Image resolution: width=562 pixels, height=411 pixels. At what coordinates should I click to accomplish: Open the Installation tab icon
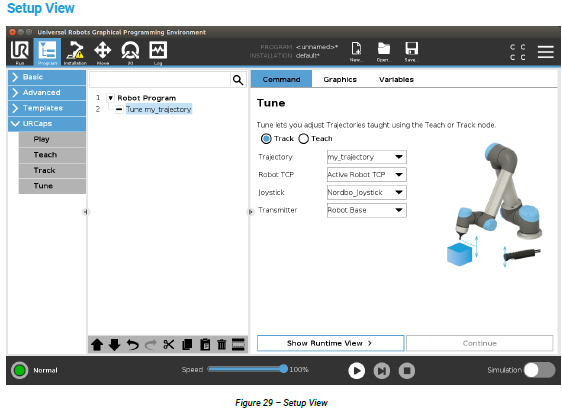coord(75,52)
